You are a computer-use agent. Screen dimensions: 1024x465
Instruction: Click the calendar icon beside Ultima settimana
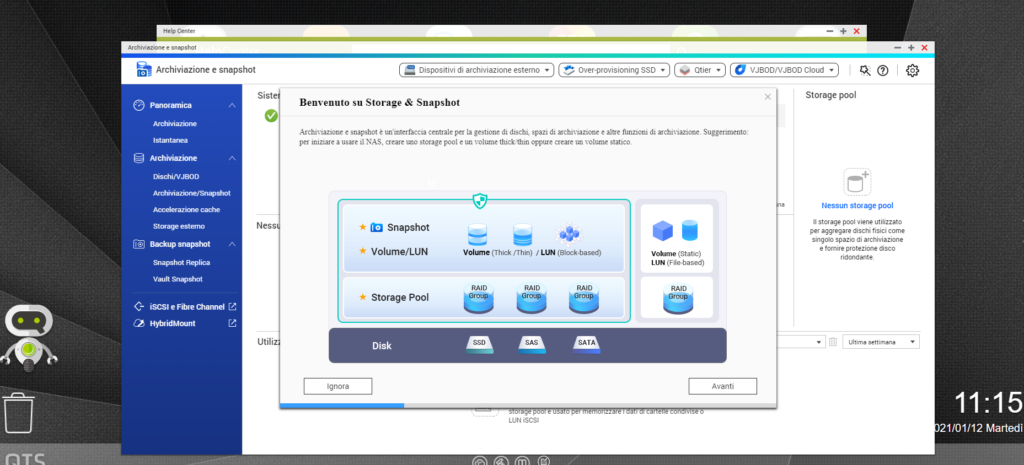(833, 342)
